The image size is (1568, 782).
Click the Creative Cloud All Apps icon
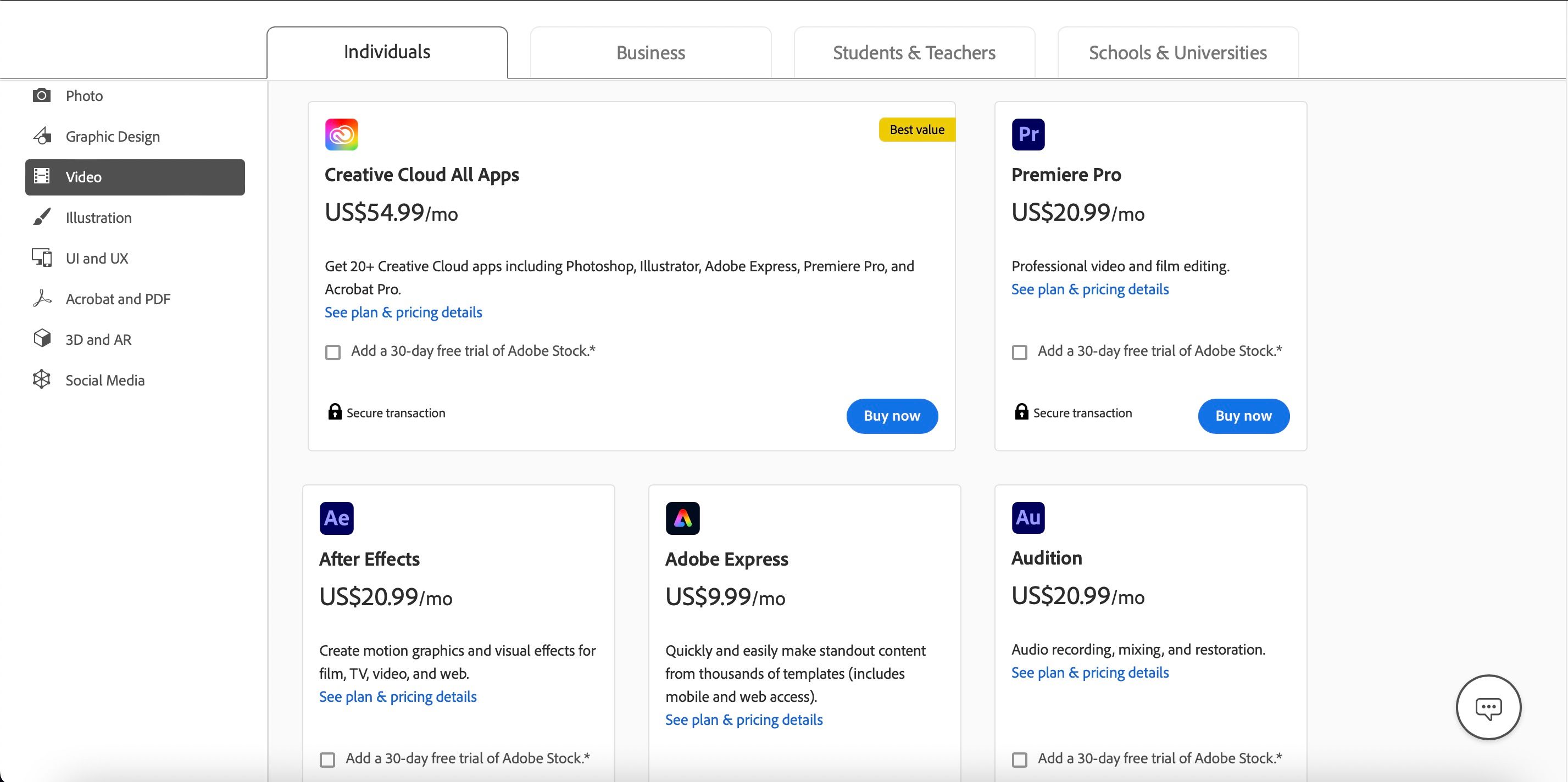pos(342,135)
